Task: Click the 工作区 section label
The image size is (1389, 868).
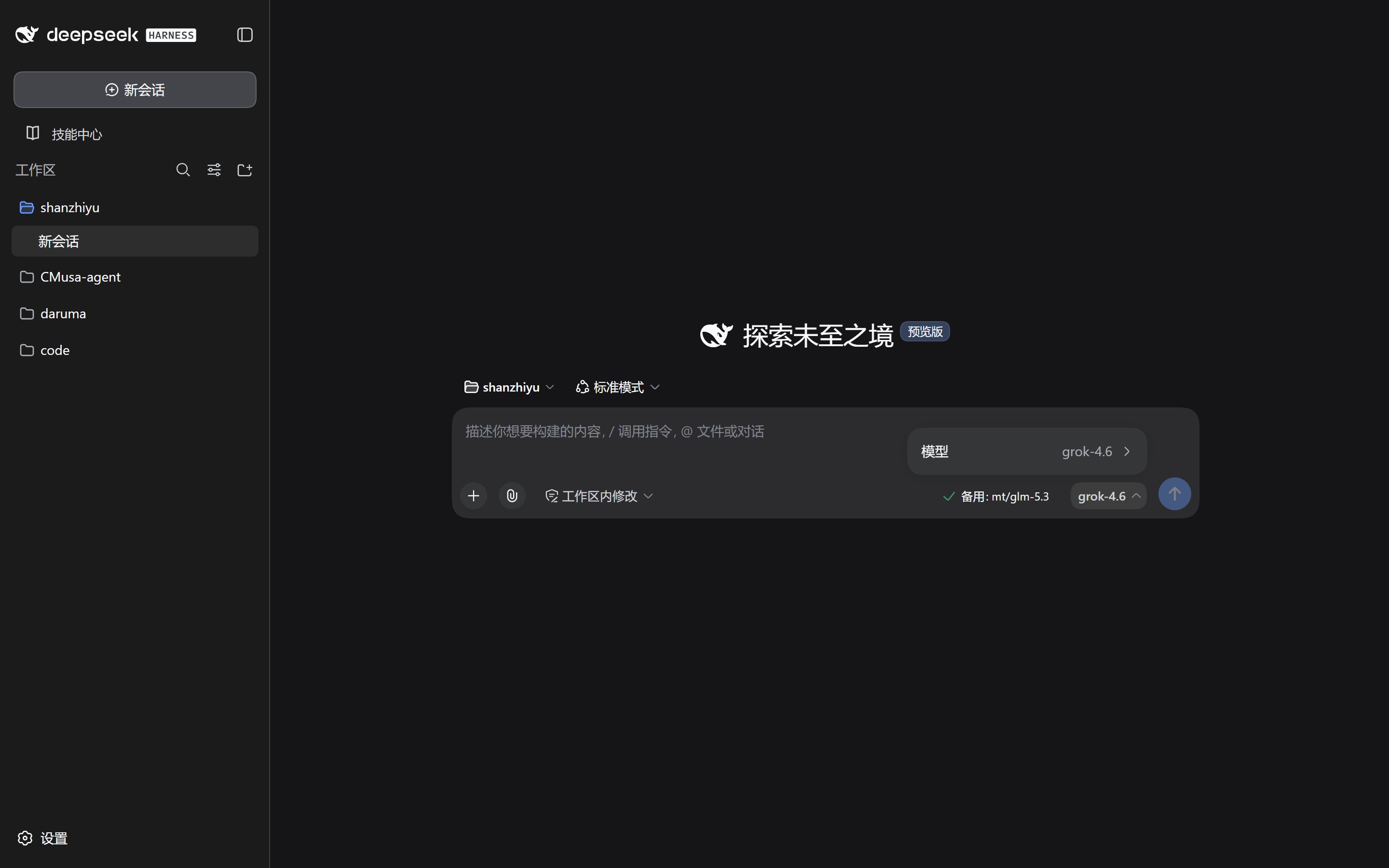Action: pos(36,169)
